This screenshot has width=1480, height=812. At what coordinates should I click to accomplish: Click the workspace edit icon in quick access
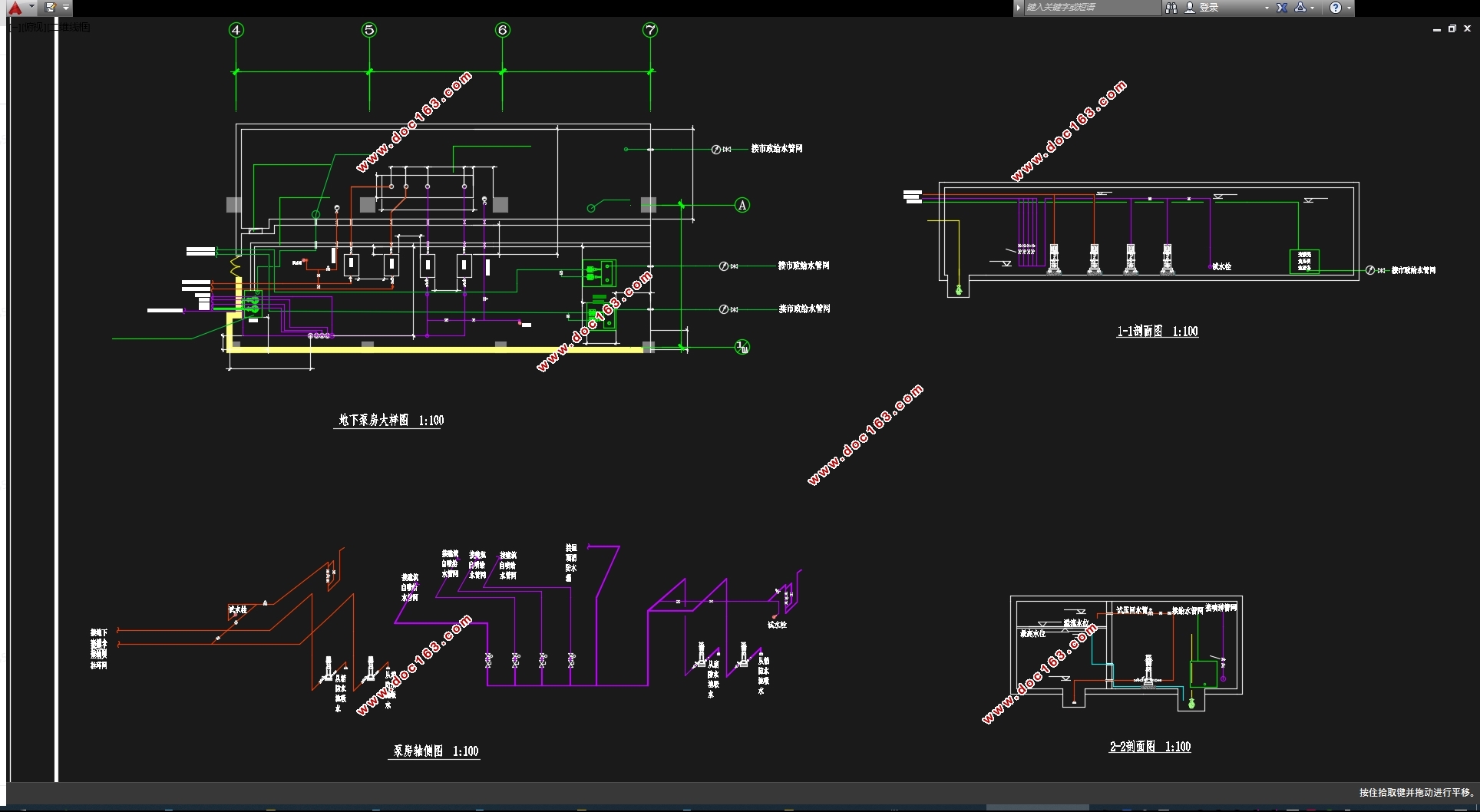pos(51,8)
